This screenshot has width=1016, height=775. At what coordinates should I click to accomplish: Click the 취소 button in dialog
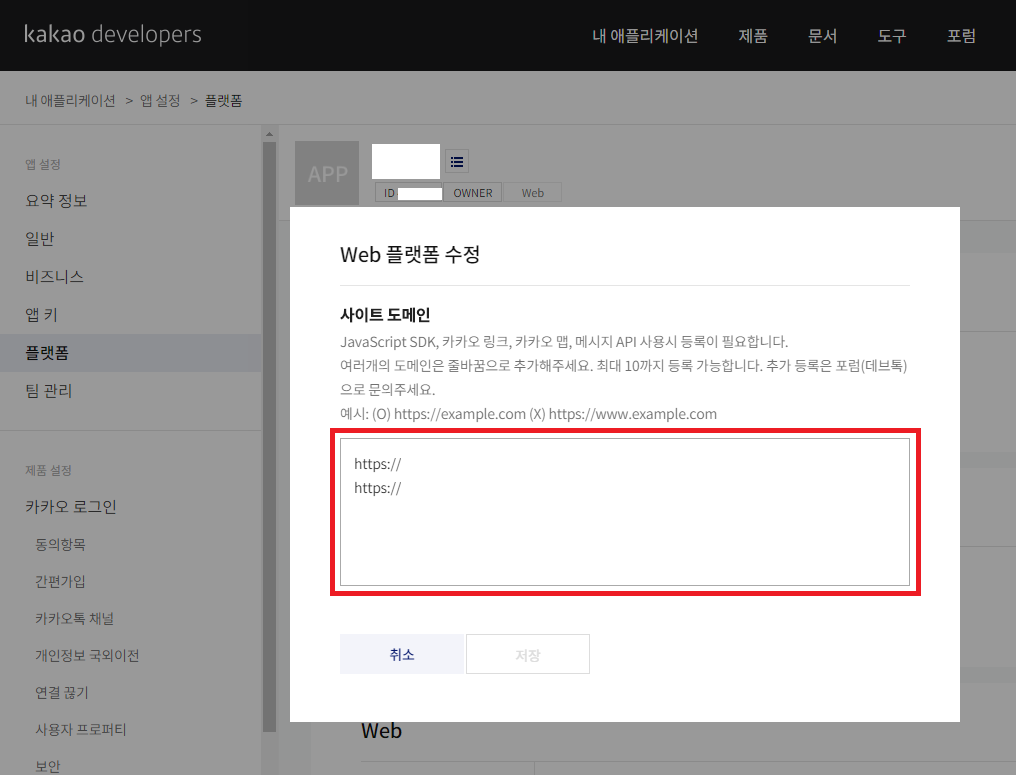tap(402, 654)
